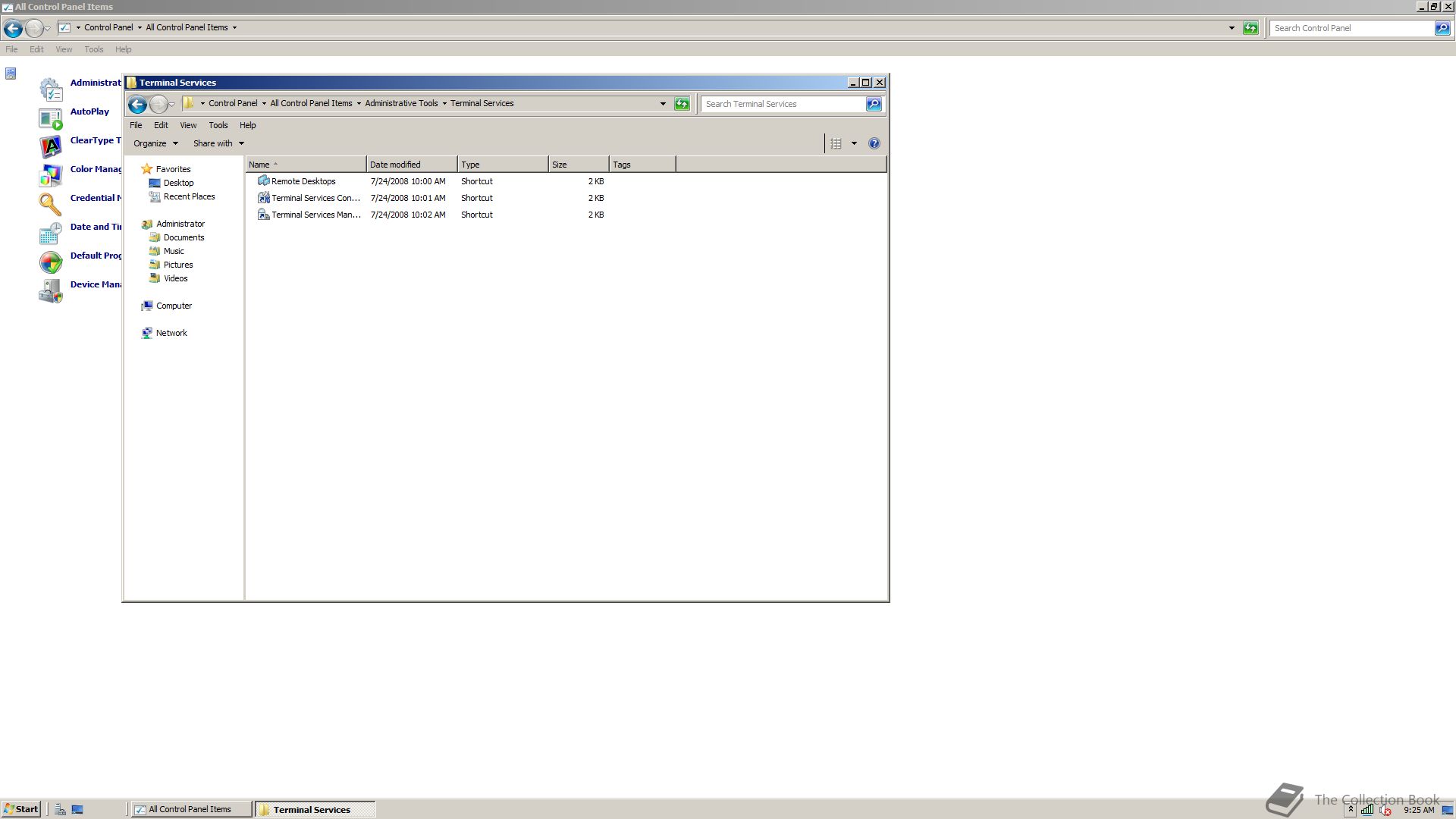Click the Forward button in Terminal Services window
Viewport: 1456px width, 819px height.
(158, 104)
